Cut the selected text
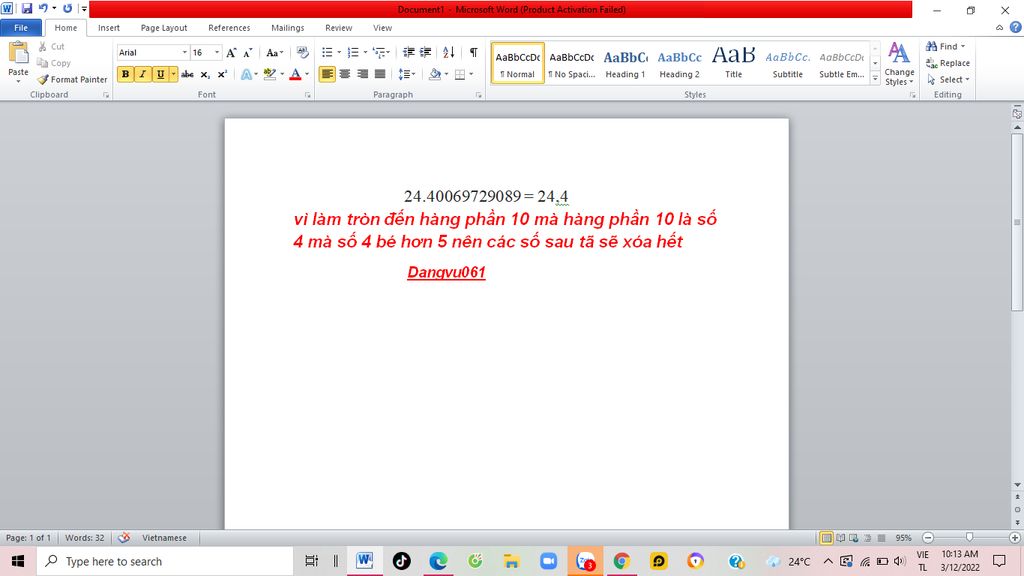Screen dimensions: 1024x576 tap(51, 46)
